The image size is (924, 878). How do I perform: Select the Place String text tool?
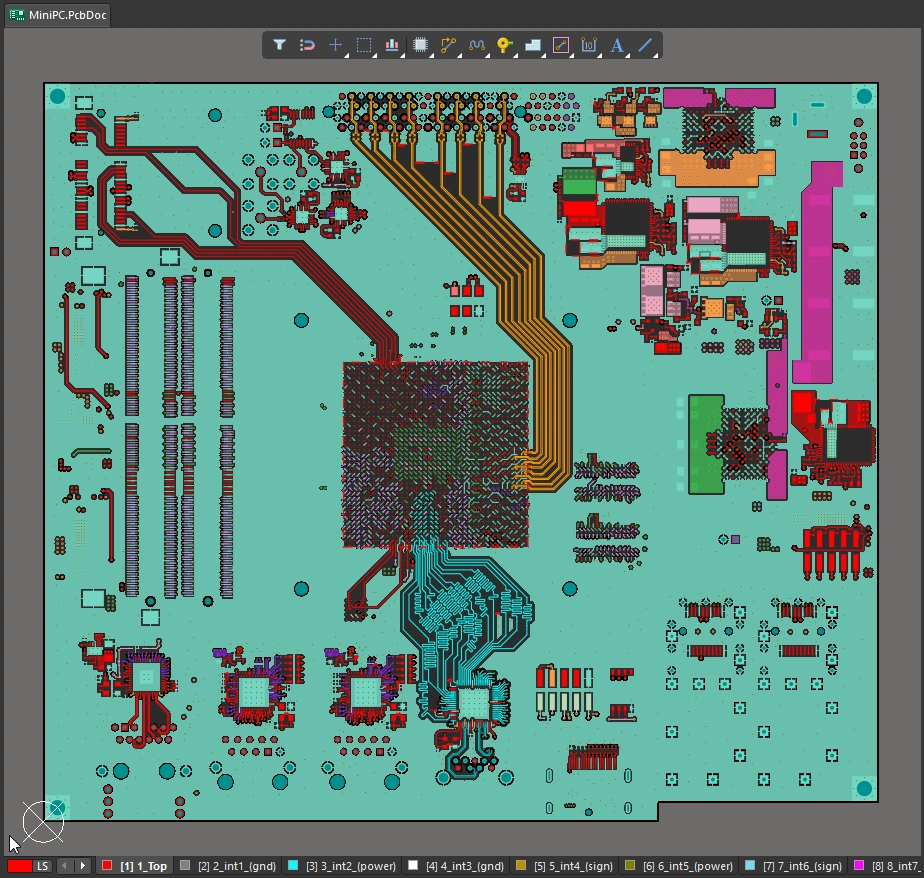617,45
